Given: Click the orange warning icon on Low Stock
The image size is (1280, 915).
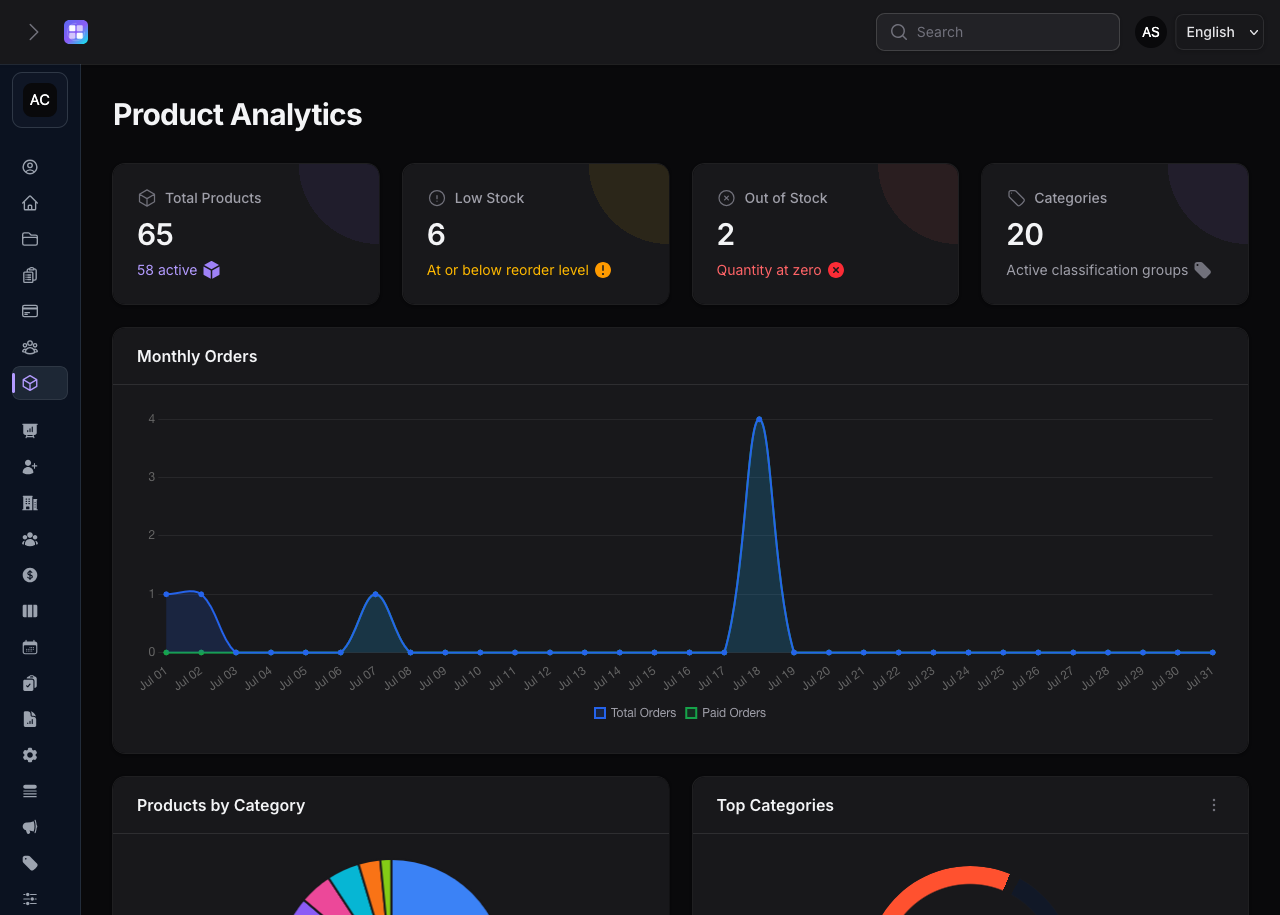Looking at the screenshot, I should point(603,270).
